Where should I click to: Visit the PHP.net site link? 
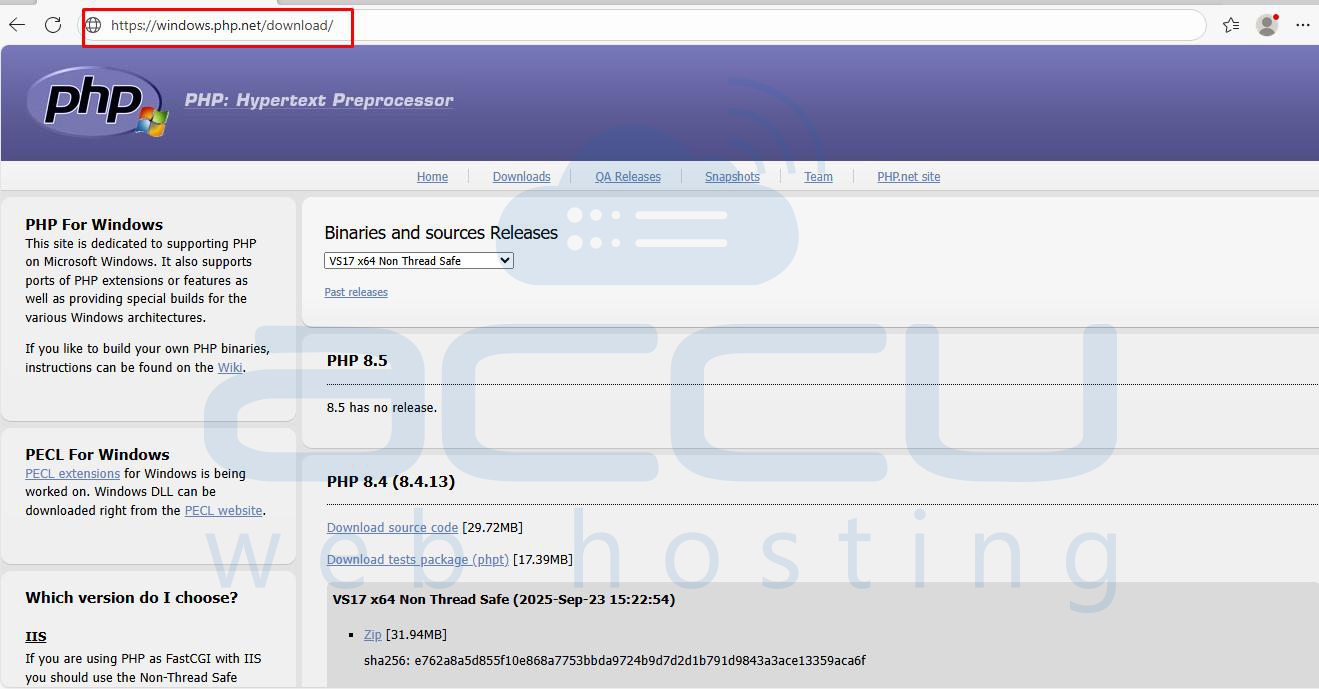907,176
